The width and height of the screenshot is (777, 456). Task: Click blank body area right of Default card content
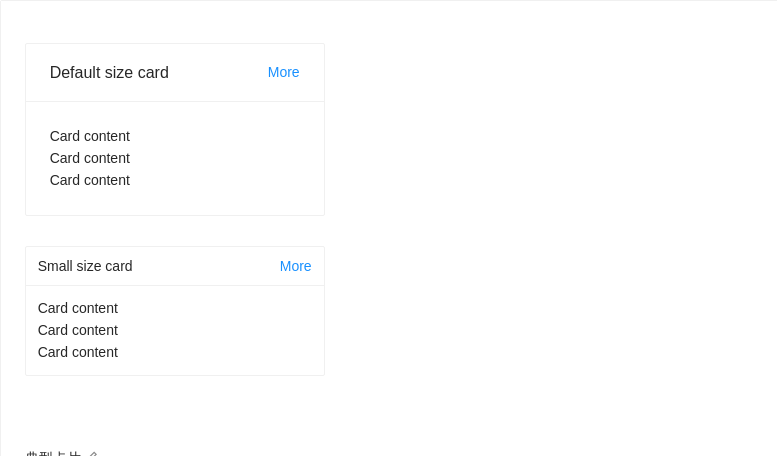[x=230, y=158]
